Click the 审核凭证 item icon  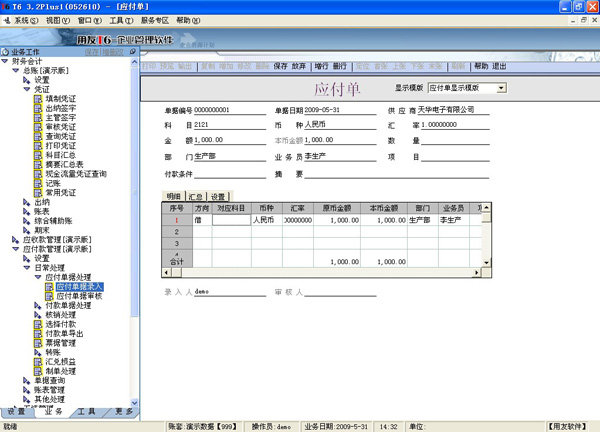pos(38,127)
